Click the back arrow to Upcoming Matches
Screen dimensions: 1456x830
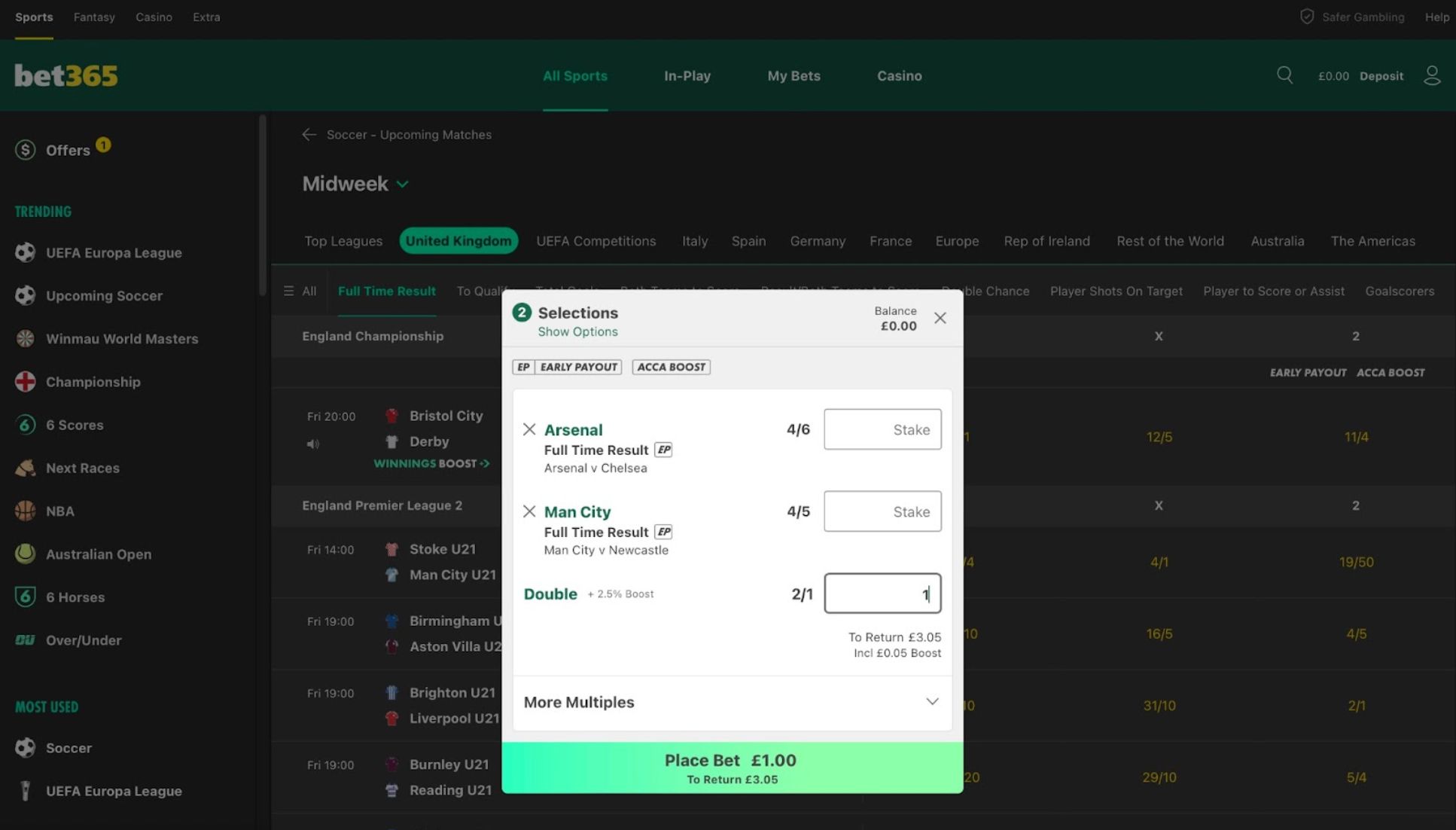pos(309,134)
